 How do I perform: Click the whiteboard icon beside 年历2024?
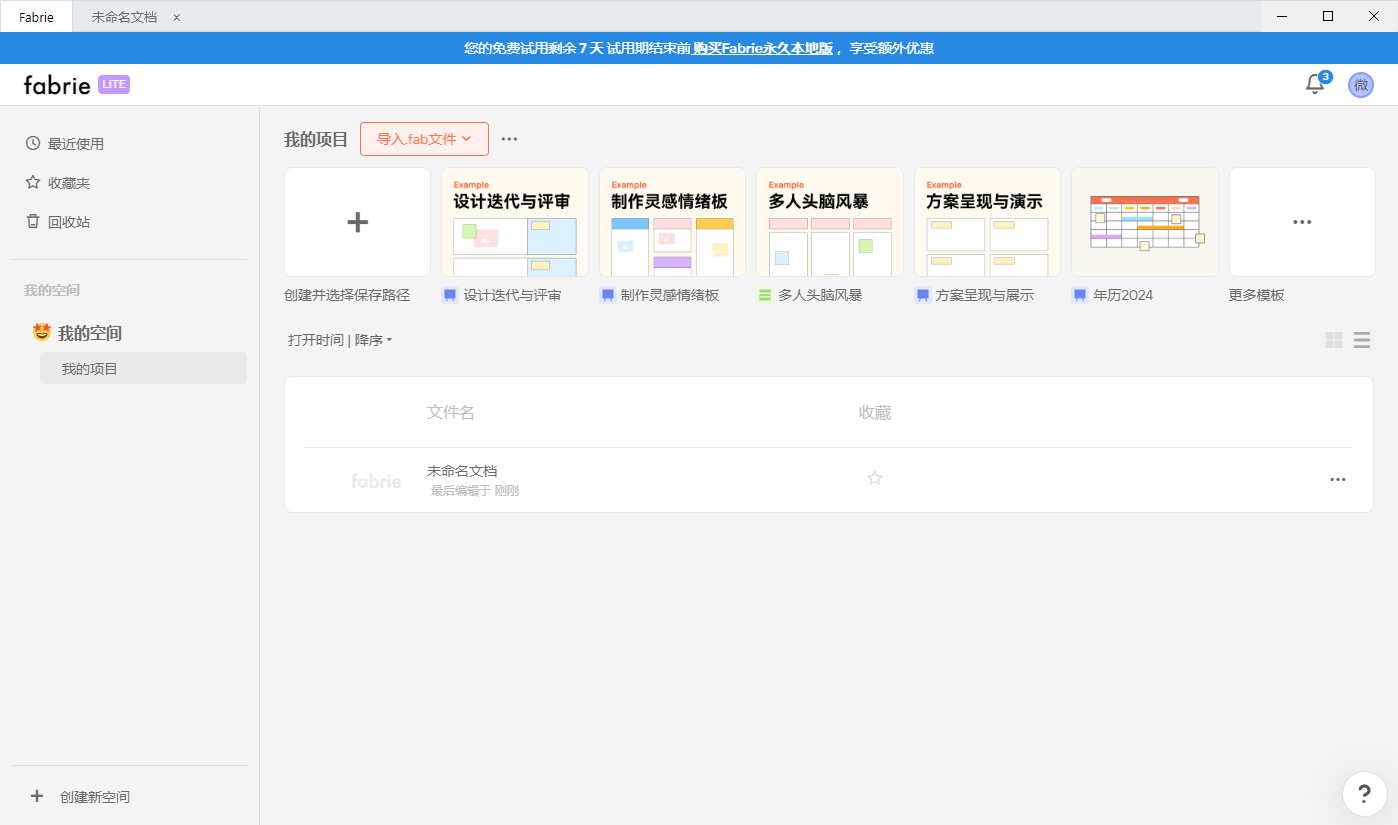coord(1080,295)
